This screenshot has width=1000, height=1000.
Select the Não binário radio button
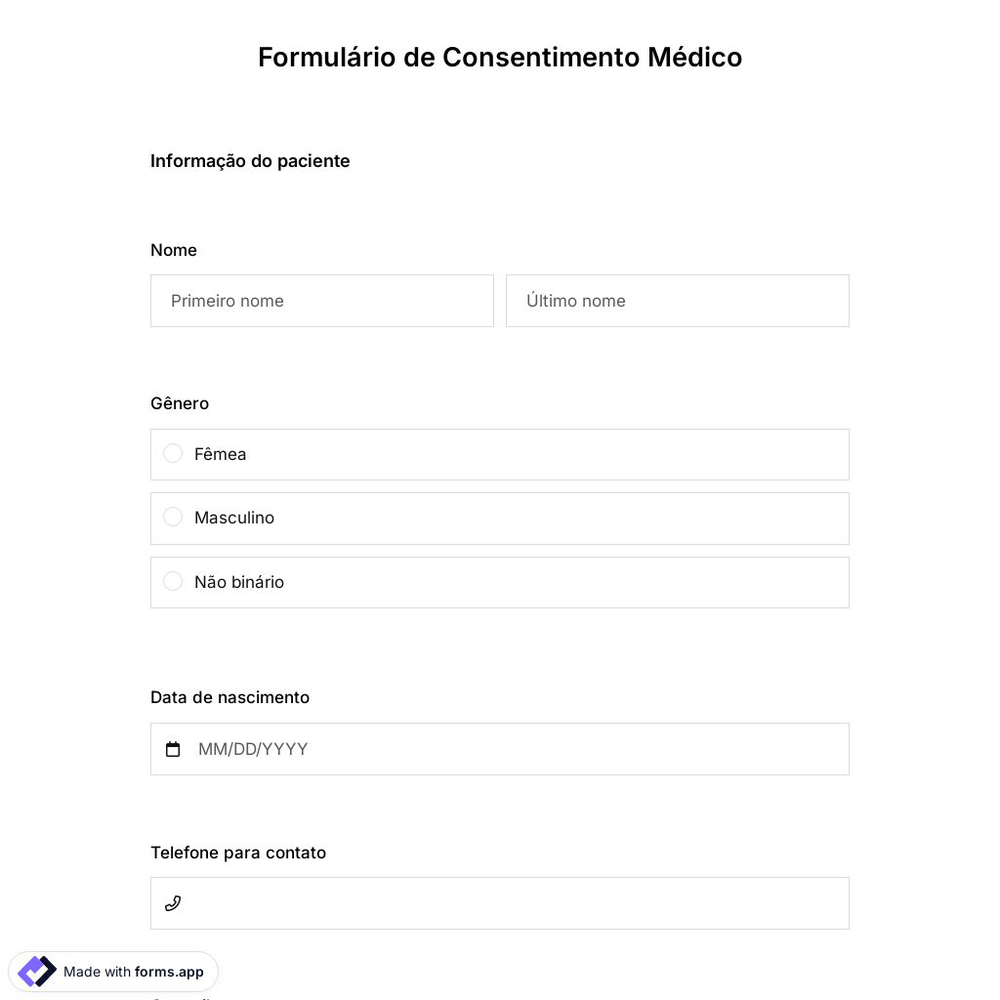click(x=172, y=581)
